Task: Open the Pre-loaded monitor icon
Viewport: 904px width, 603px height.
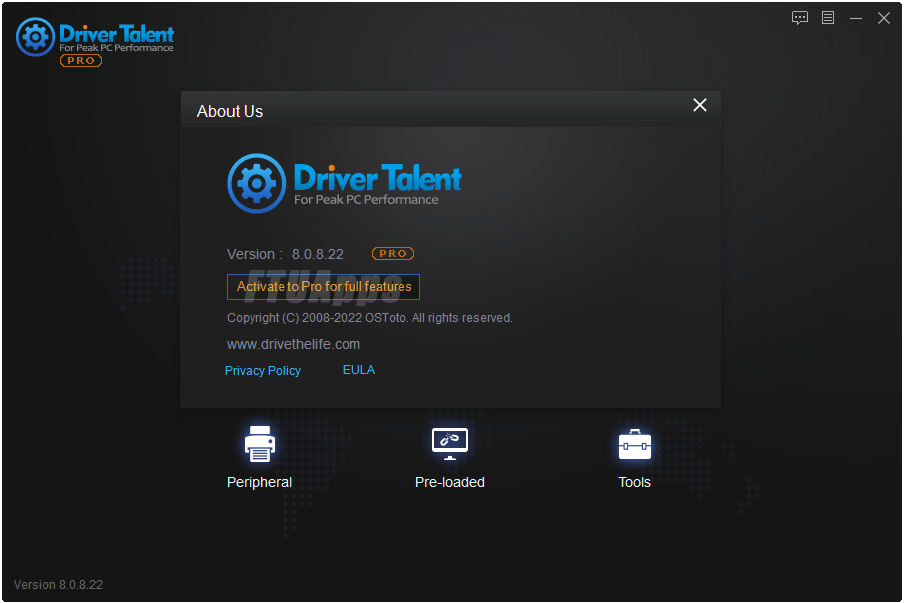Action: (450, 444)
